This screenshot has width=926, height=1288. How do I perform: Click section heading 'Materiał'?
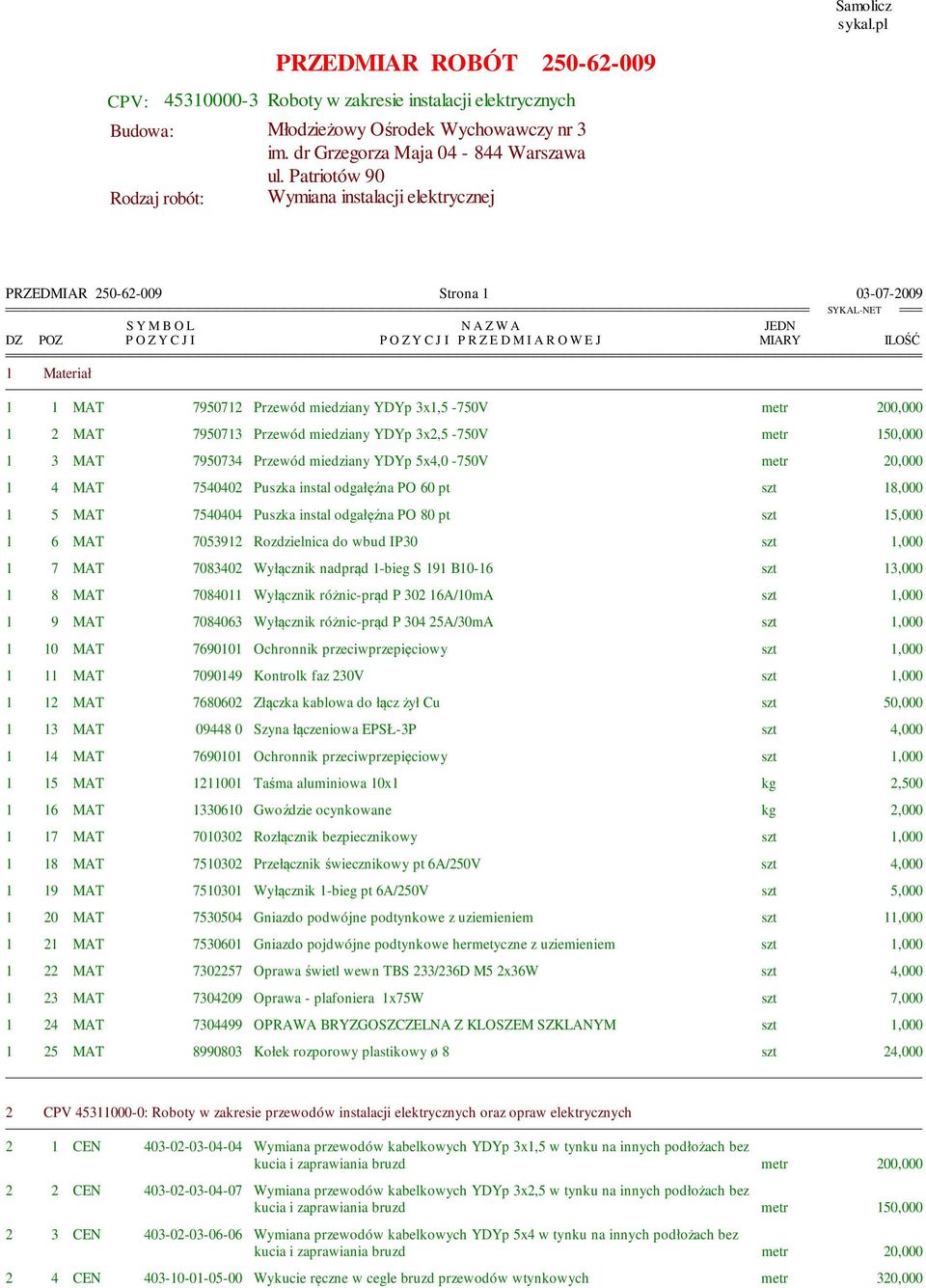pyautogui.click(x=68, y=373)
